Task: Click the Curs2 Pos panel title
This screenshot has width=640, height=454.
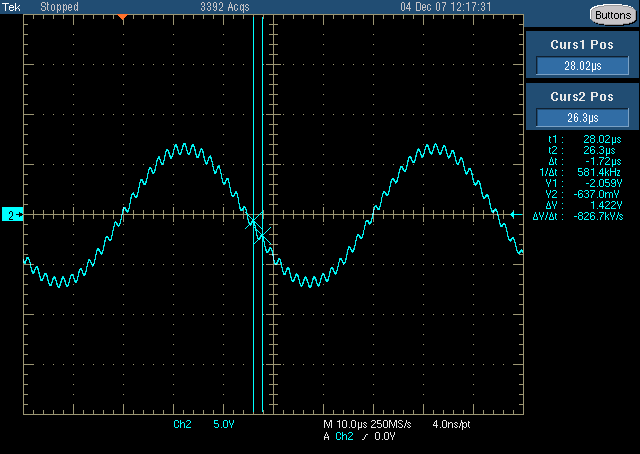Action: (x=582, y=97)
